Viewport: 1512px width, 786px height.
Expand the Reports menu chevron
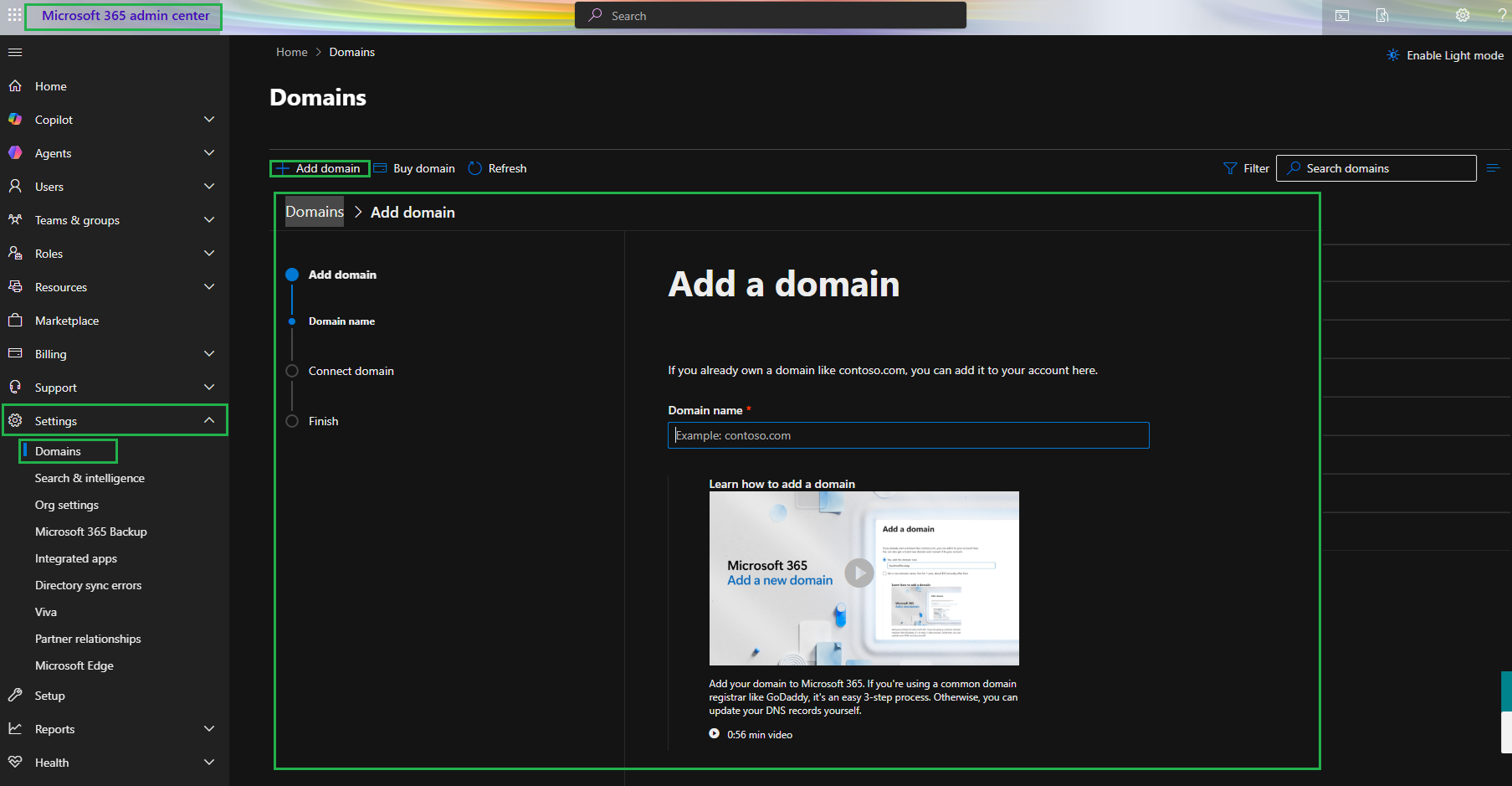point(209,729)
